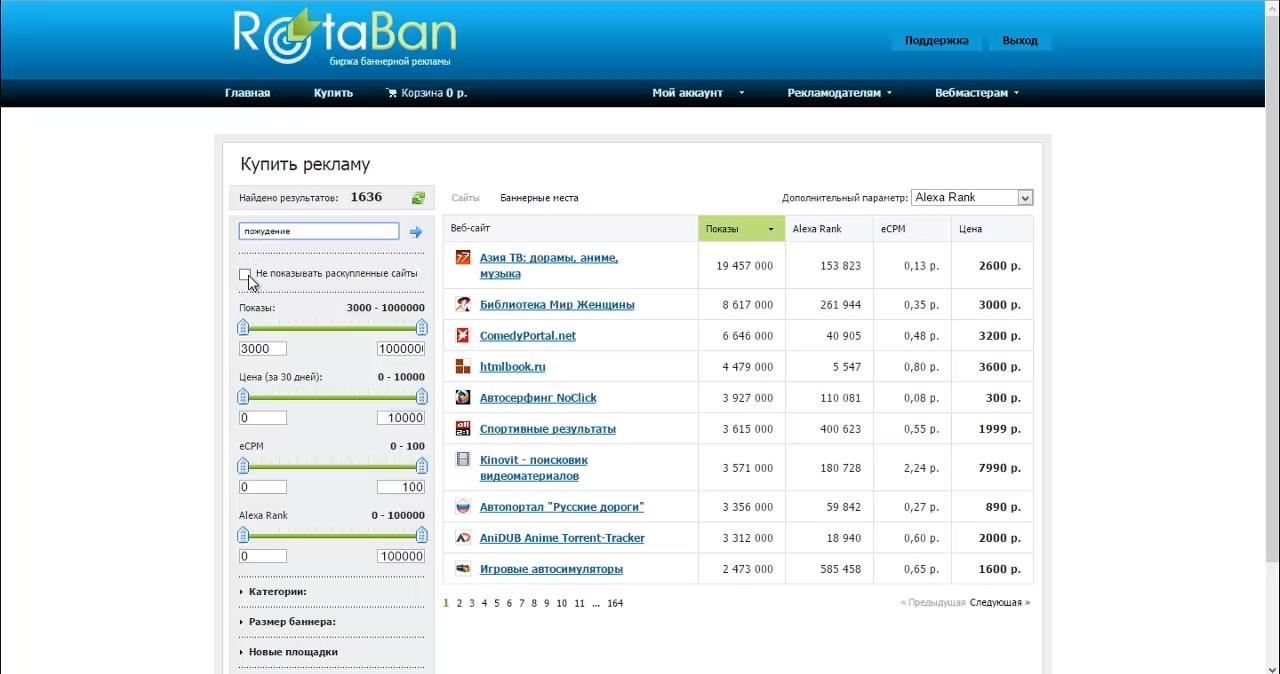This screenshot has width=1280, height=674.
Task: Click favicon of Kinovit site
Action: coord(463,459)
